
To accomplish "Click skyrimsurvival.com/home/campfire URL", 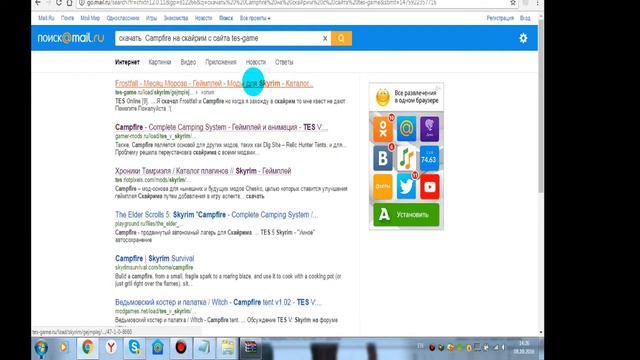I will click(x=154, y=267).
